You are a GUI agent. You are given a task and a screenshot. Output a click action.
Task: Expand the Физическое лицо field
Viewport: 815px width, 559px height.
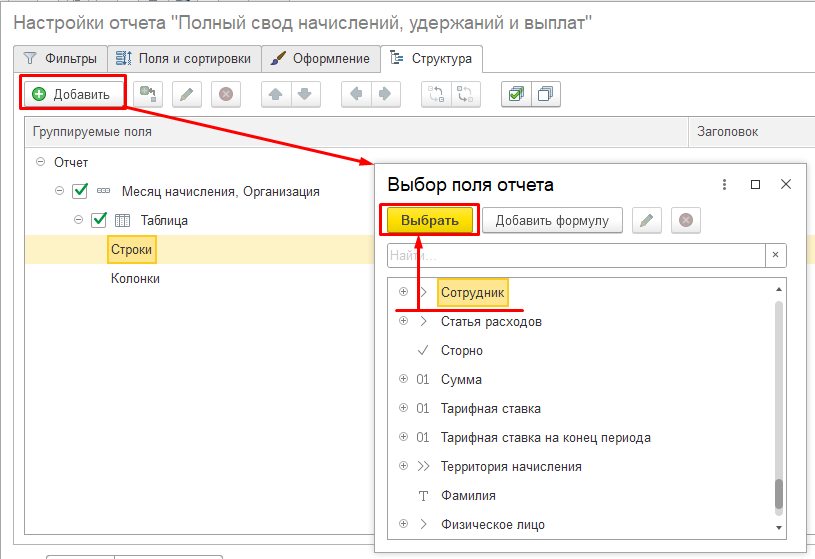tap(404, 524)
